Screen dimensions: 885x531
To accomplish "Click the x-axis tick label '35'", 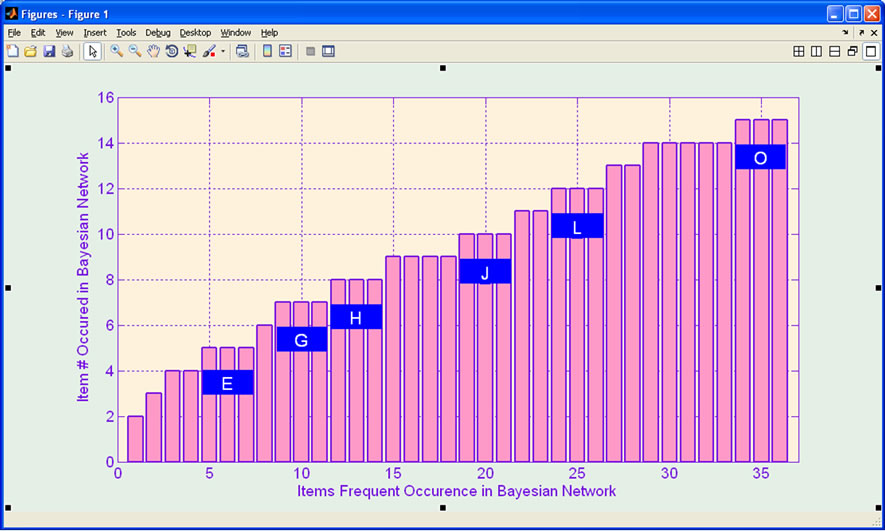I will point(761,473).
